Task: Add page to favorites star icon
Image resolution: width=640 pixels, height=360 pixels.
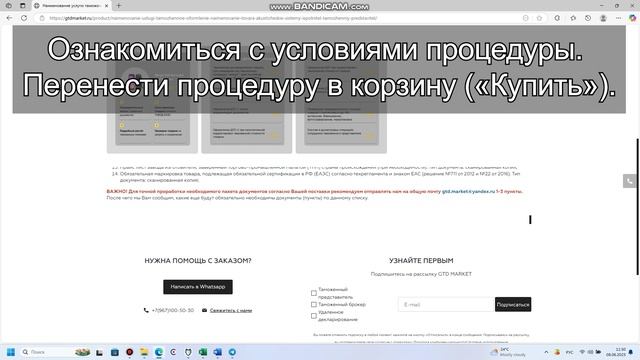Action: point(539,18)
